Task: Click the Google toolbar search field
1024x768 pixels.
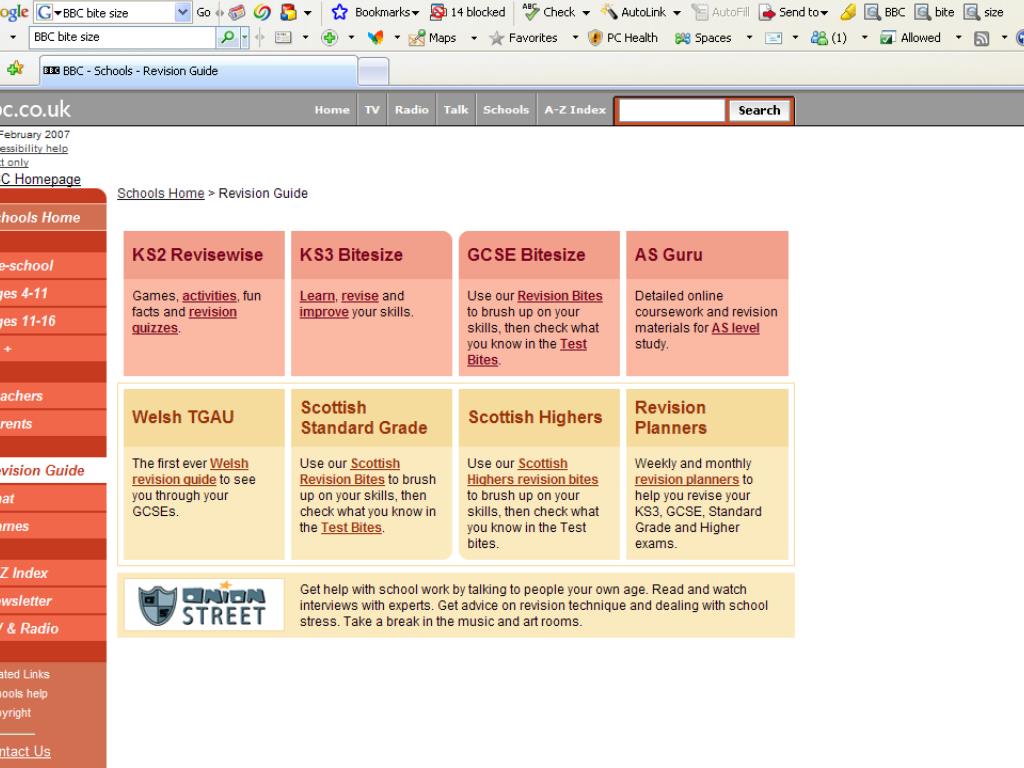Action: click(x=114, y=12)
